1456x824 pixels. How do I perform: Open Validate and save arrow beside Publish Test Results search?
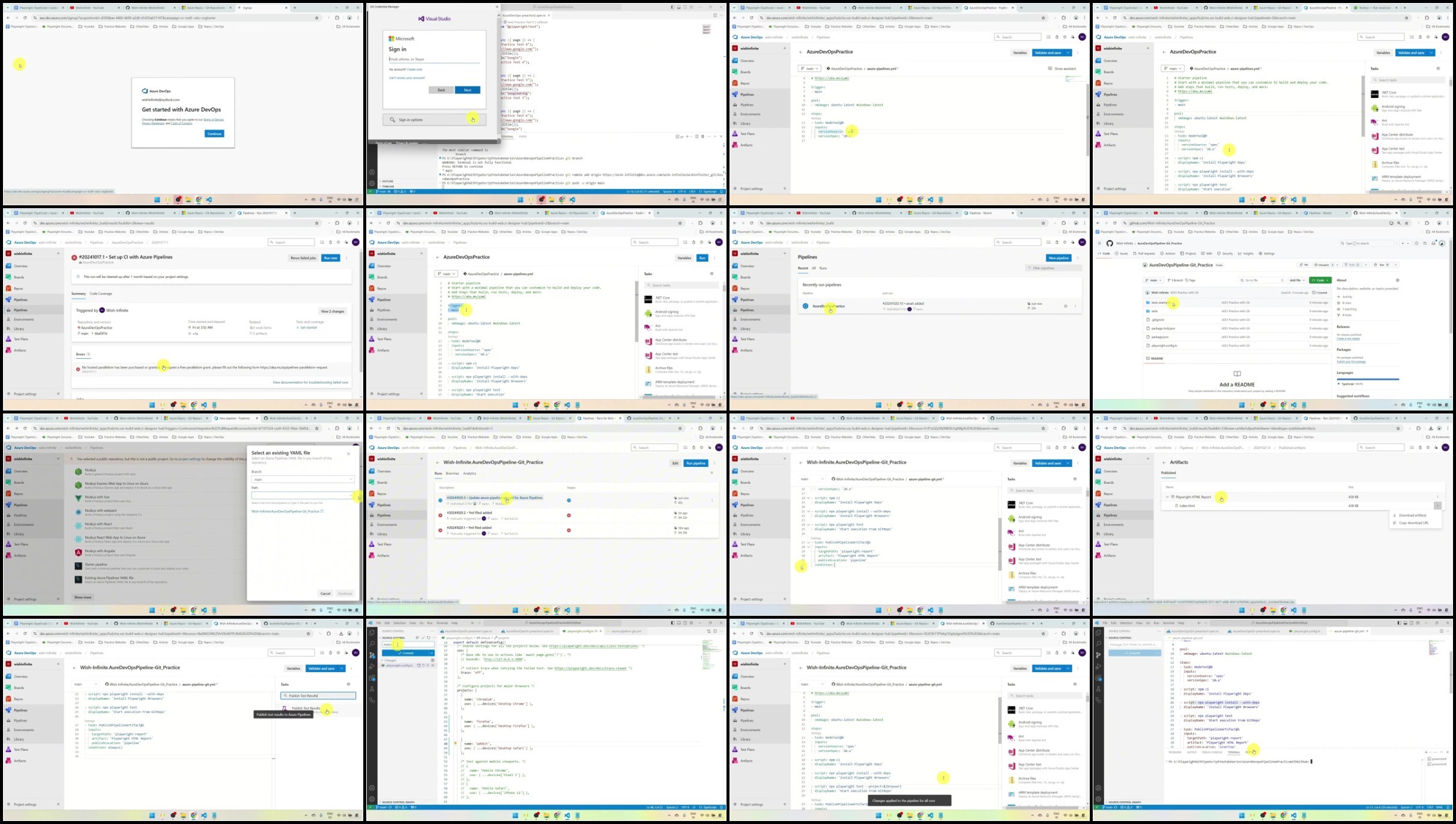(342, 669)
